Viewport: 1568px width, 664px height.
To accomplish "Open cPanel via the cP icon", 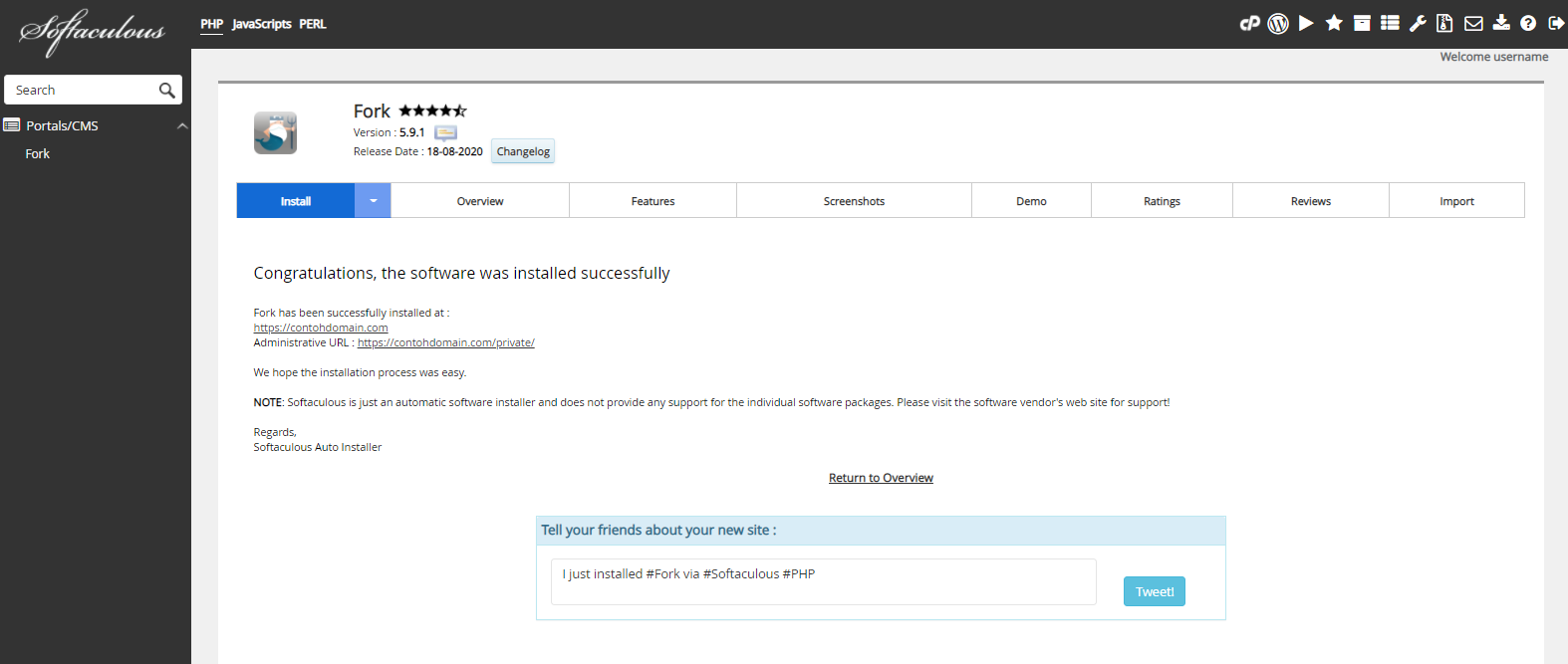I will 1249,23.
